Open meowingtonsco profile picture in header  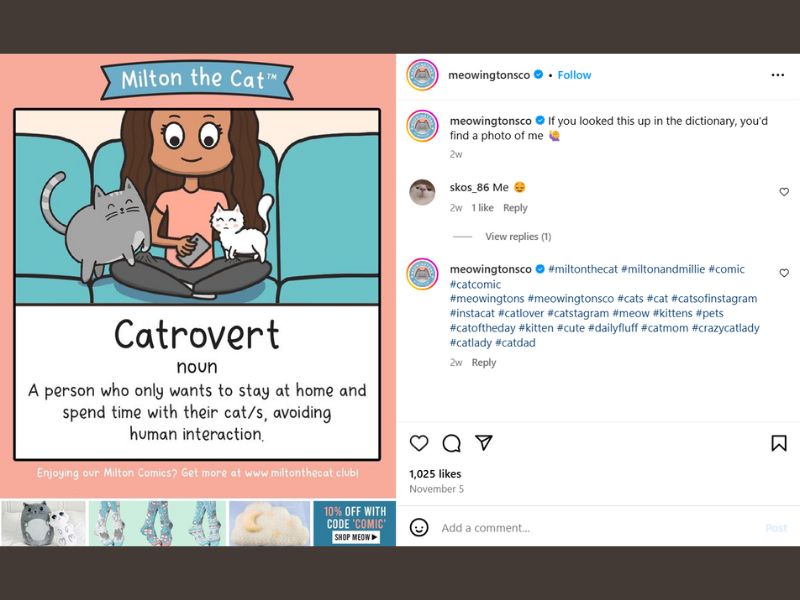pyautogui.click(x=422, y=75)
